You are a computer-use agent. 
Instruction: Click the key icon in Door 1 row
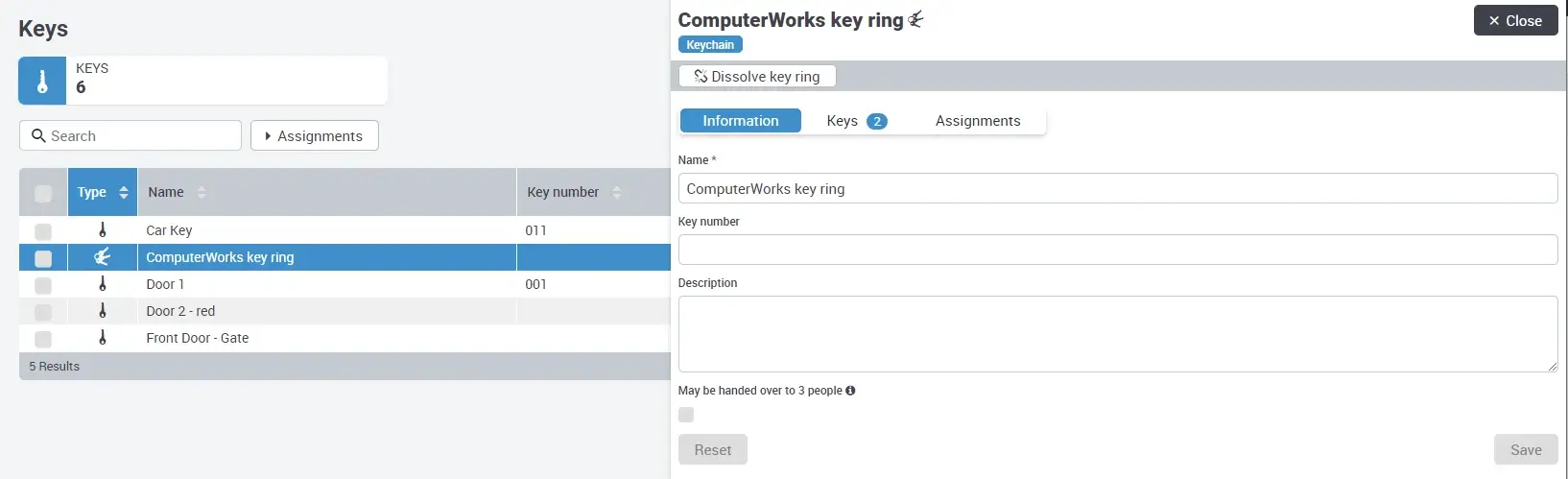click(103, 284)
